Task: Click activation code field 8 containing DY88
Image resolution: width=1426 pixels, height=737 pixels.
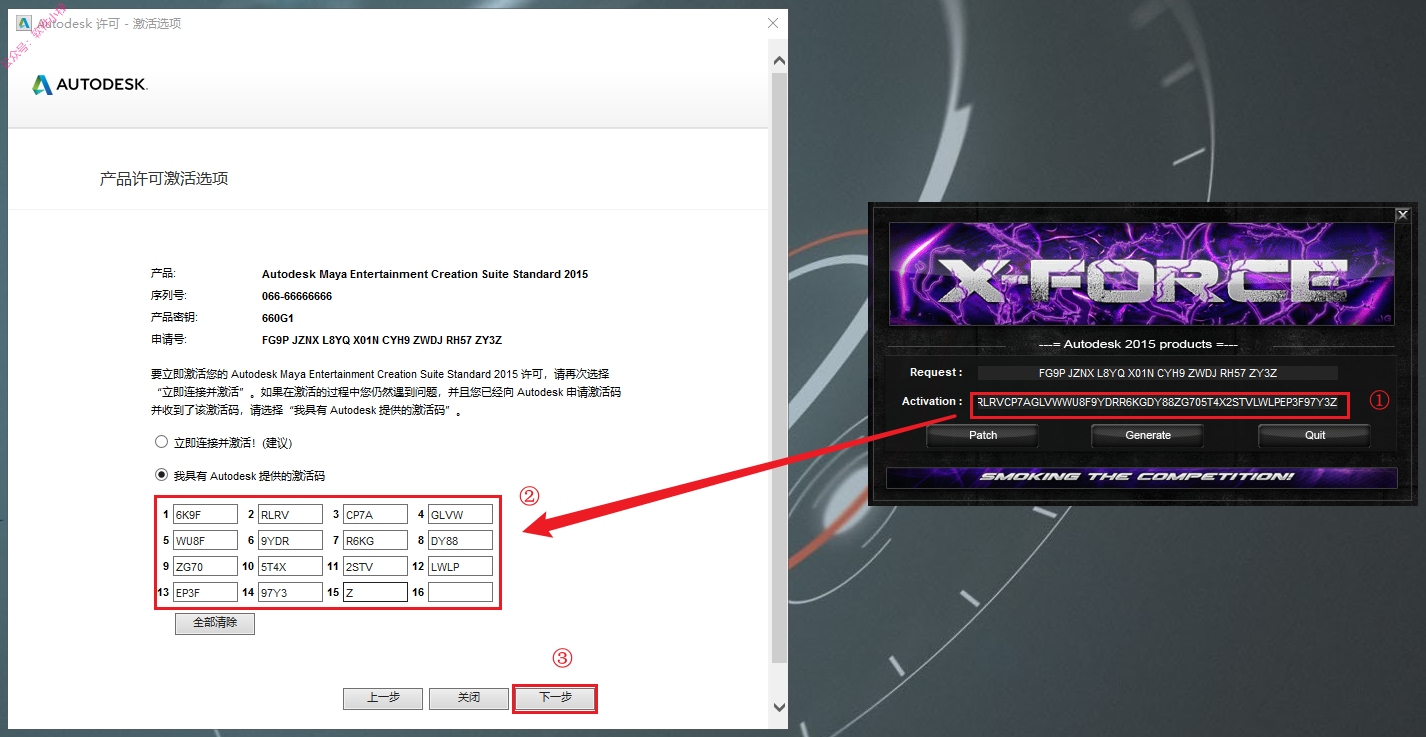Action: [x=460, y=540]
